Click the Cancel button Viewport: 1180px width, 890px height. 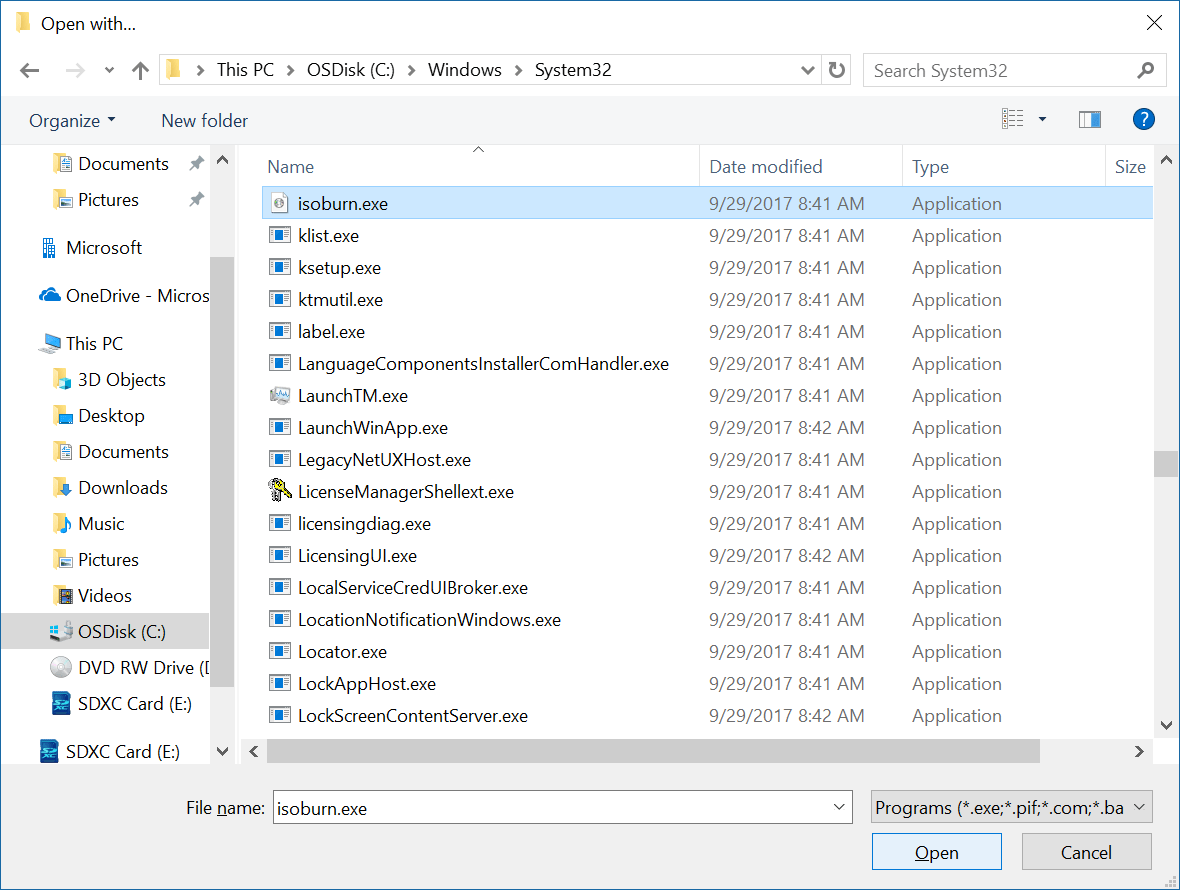click(1087, 851)
